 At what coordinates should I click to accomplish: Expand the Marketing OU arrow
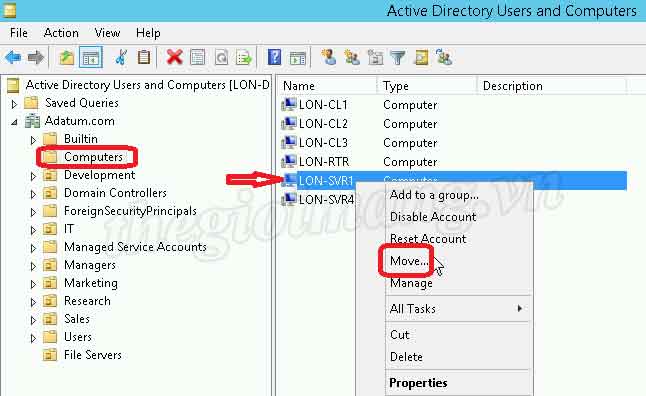tap(33, 284)
